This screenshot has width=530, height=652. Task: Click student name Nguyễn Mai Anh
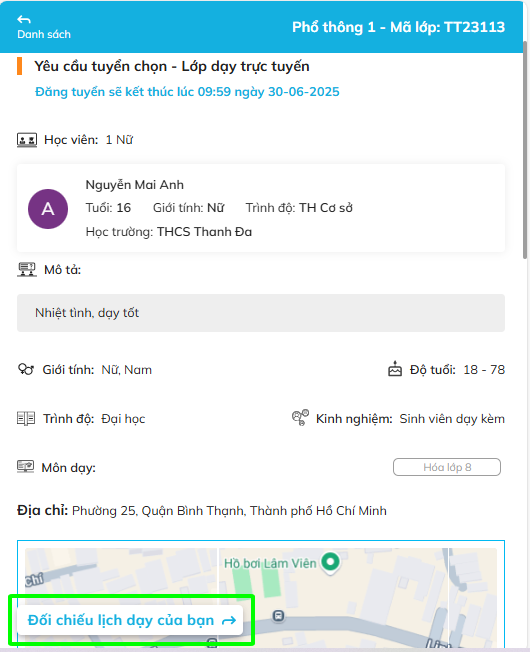click(x=135, y=185)
